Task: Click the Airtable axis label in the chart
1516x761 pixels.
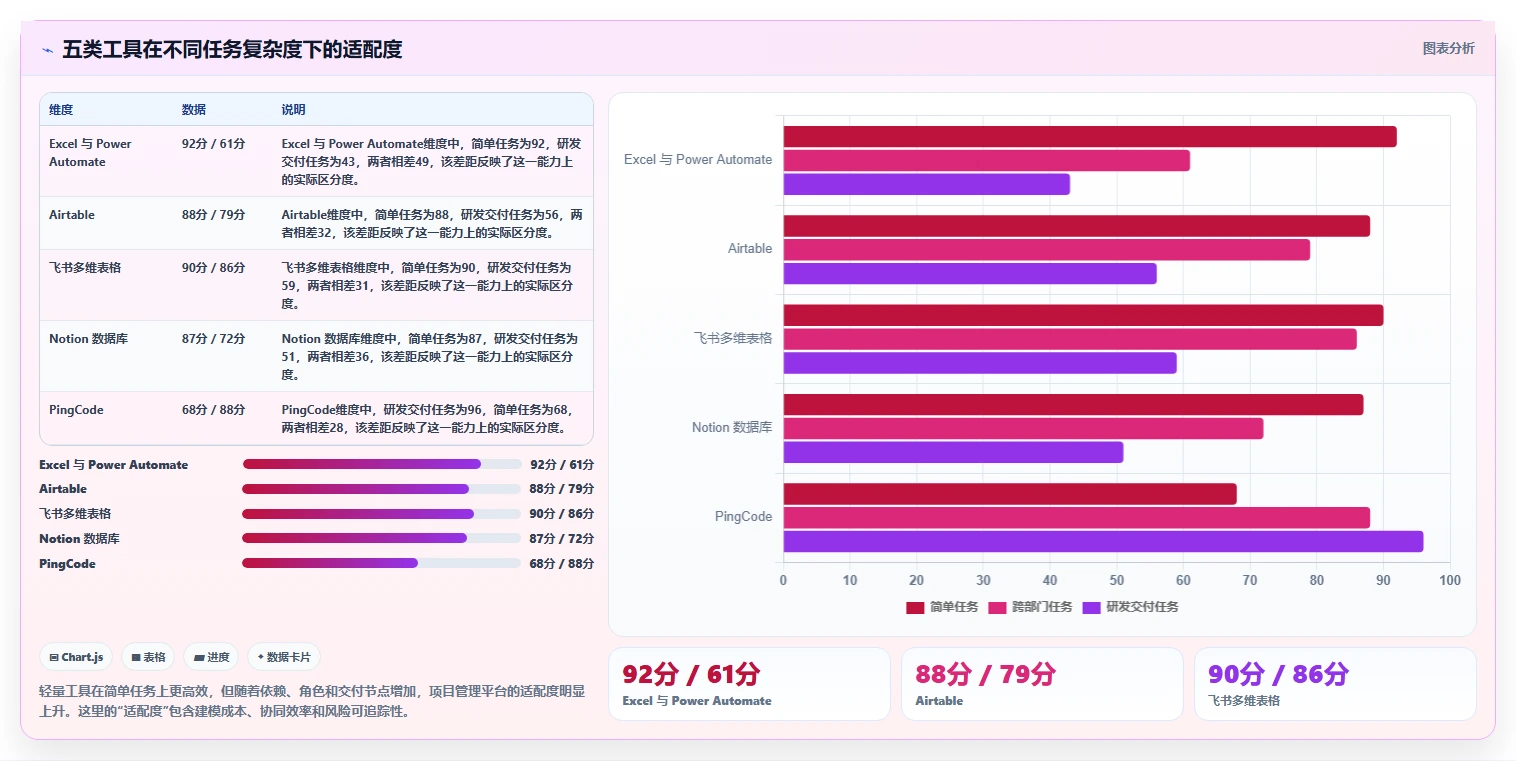Action: pyautogui.click(x=750, y=248)
